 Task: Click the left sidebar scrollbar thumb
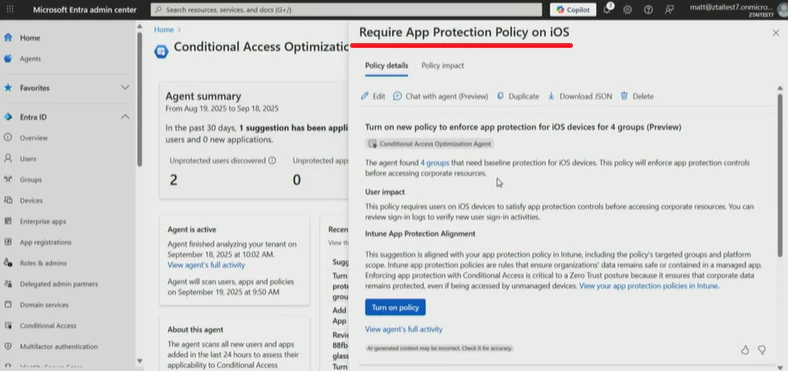(x=139, y=99)
